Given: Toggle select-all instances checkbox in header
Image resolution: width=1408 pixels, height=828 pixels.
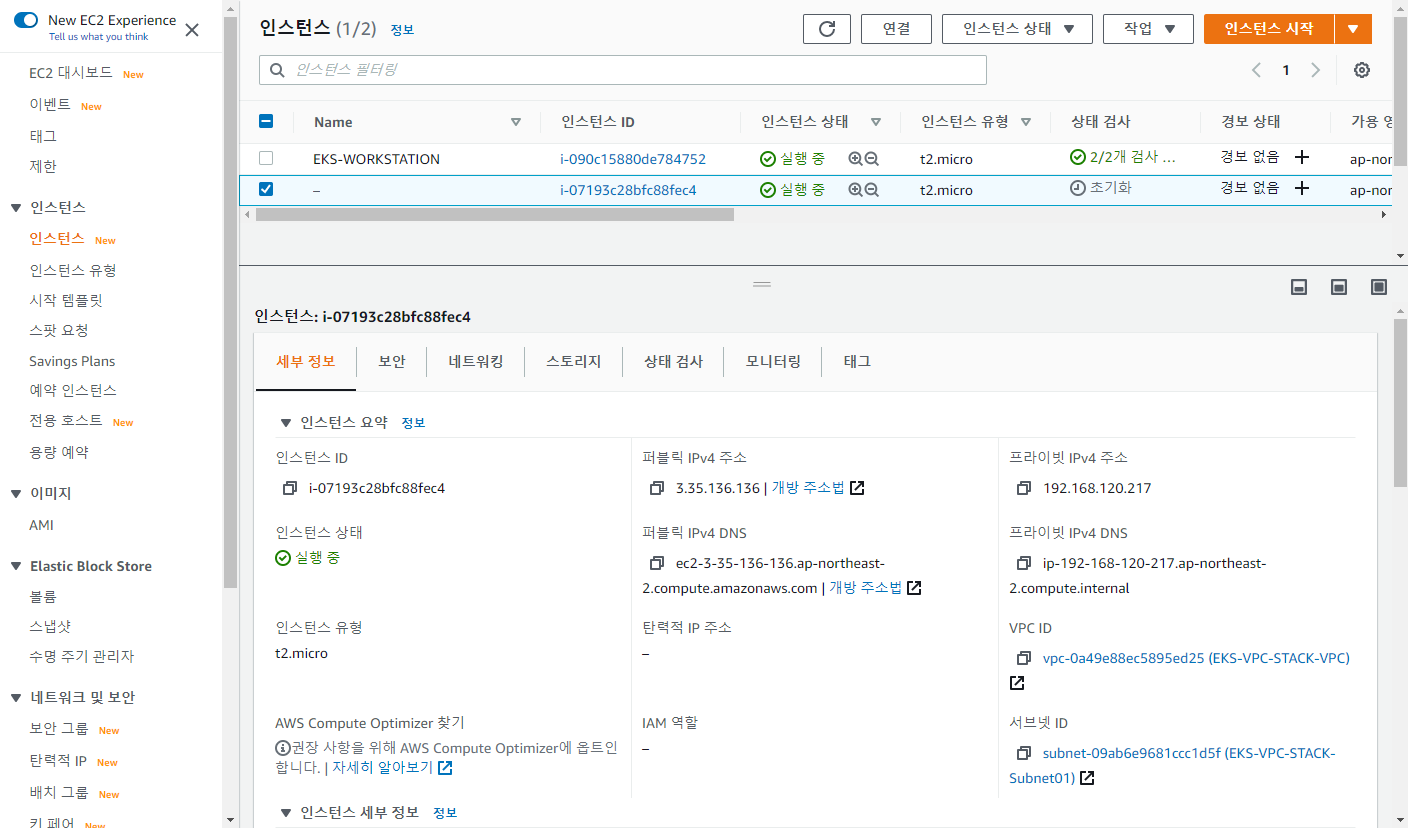Looking at the screenshot, I should (266, 121).
